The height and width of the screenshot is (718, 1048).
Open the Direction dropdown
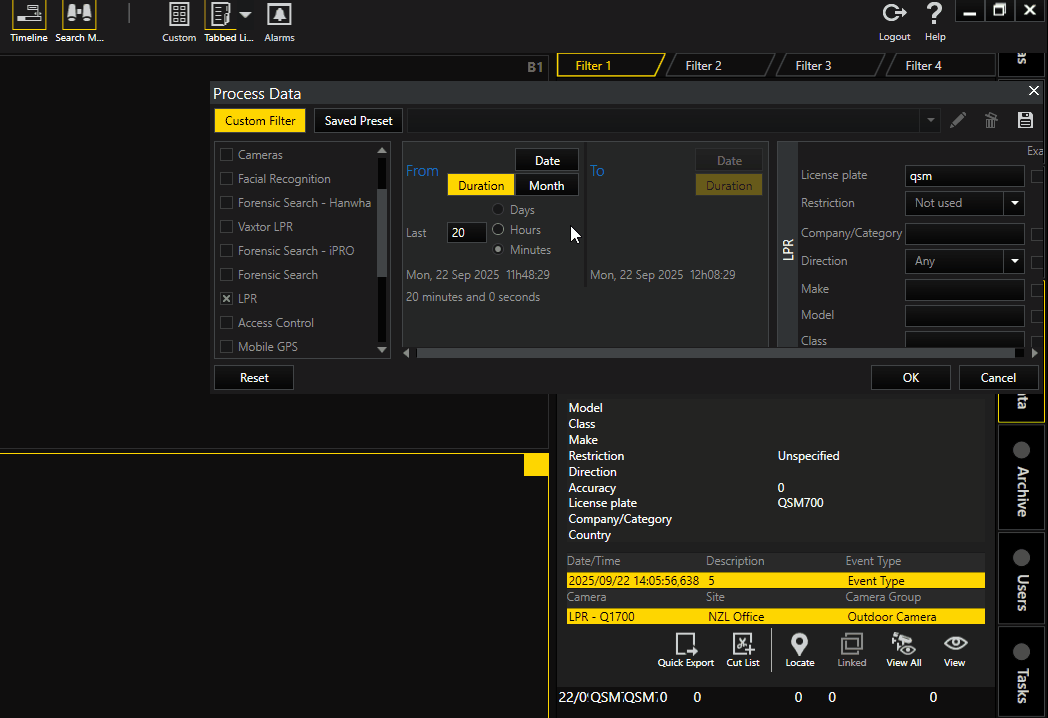point(1015,261)
